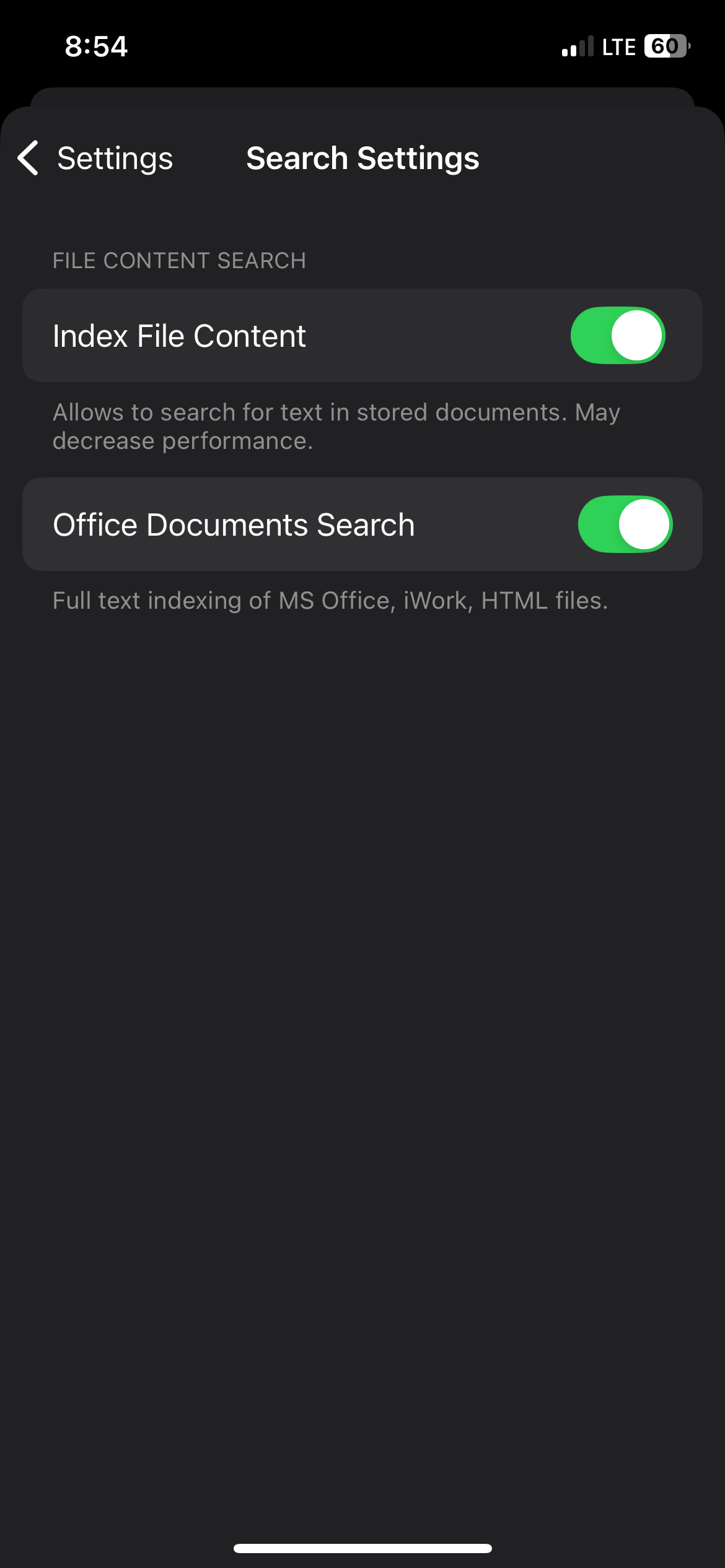The image size is (725, 1568).
Task: Disable the Index File Content switch
Action: click(x=617, y=336)
